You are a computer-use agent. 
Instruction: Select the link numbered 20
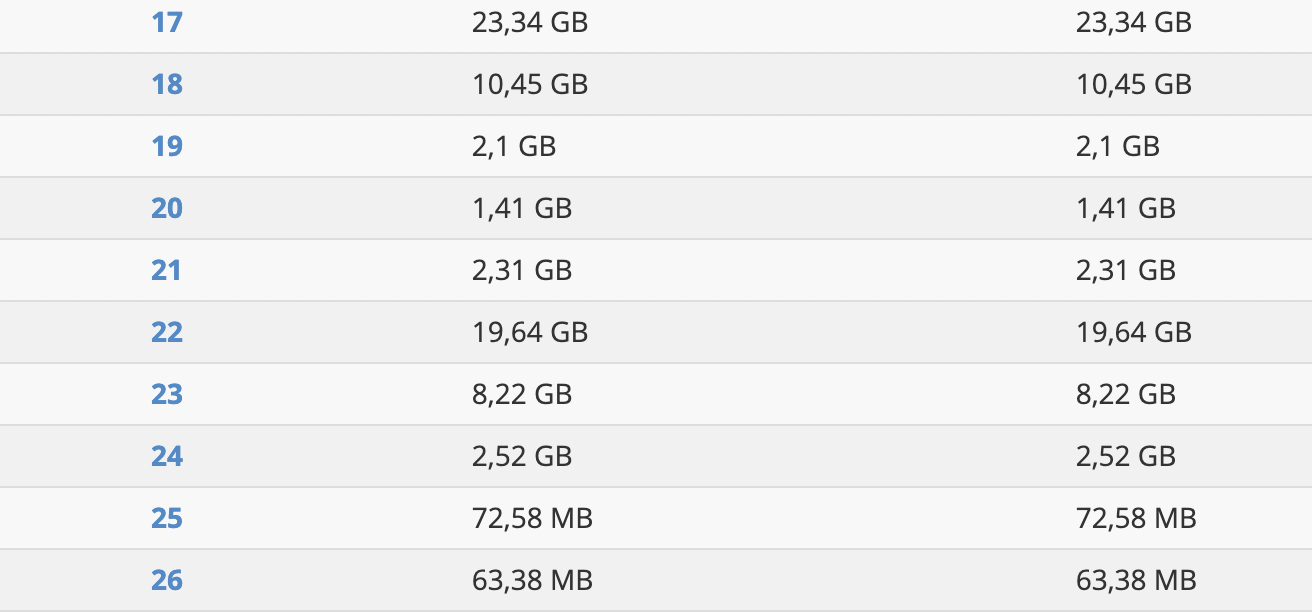167,208
